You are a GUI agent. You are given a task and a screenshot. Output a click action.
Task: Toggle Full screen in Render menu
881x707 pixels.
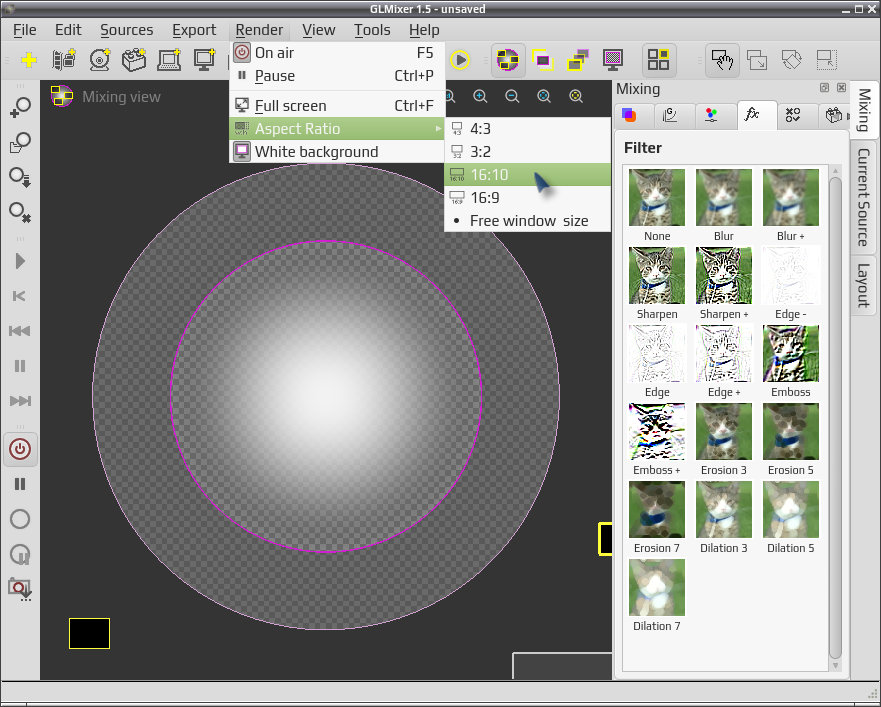[x=337, y=106]
